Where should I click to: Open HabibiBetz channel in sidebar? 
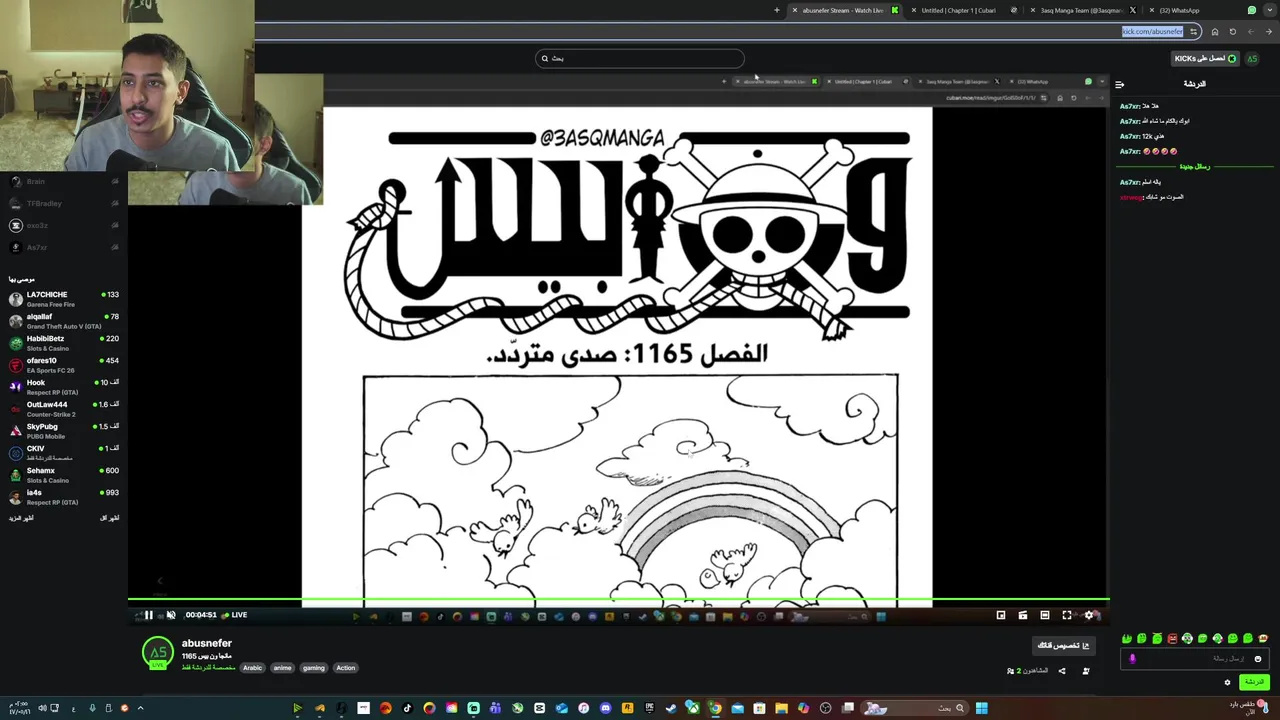(64, 343)
